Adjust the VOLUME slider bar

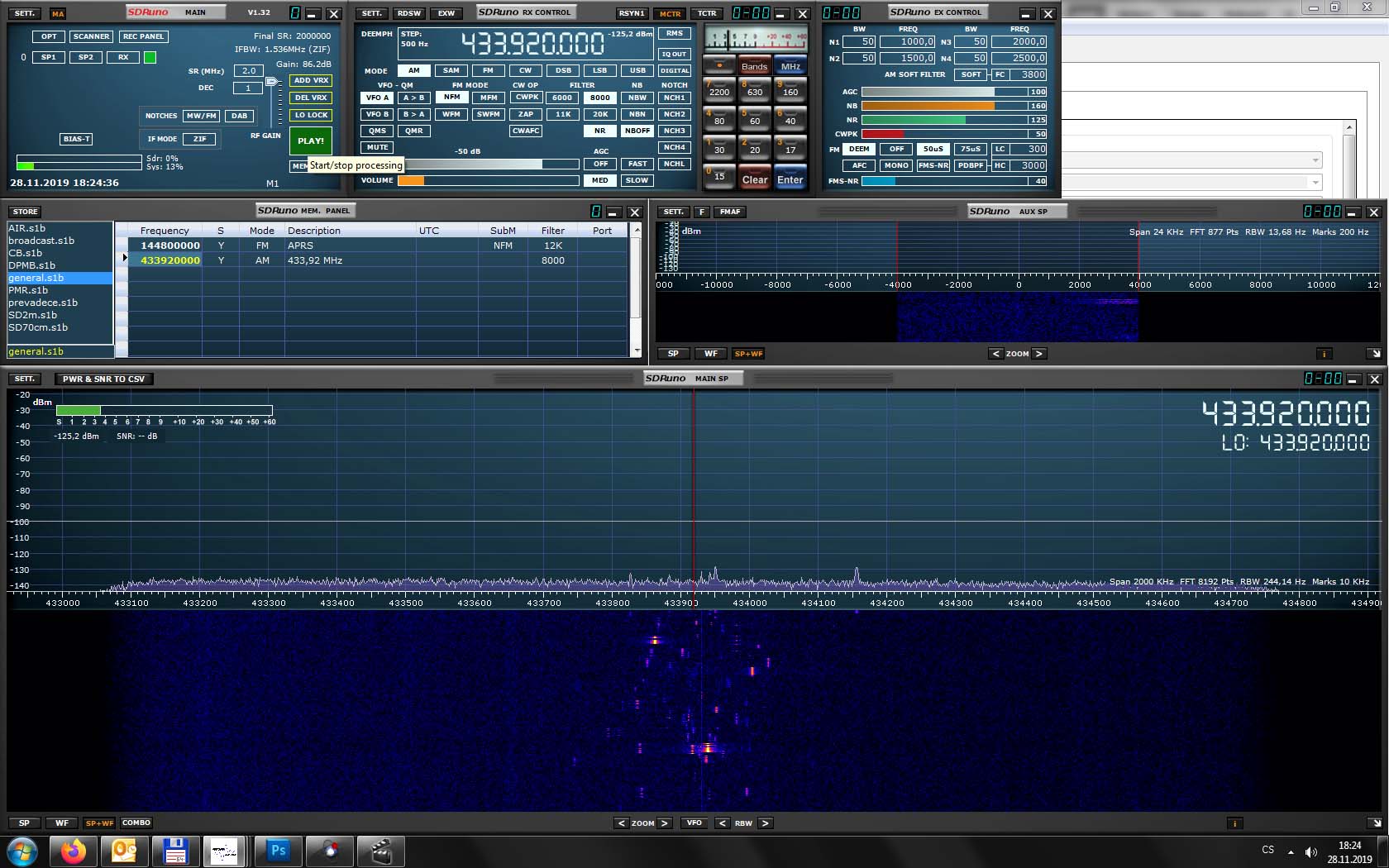488,180
